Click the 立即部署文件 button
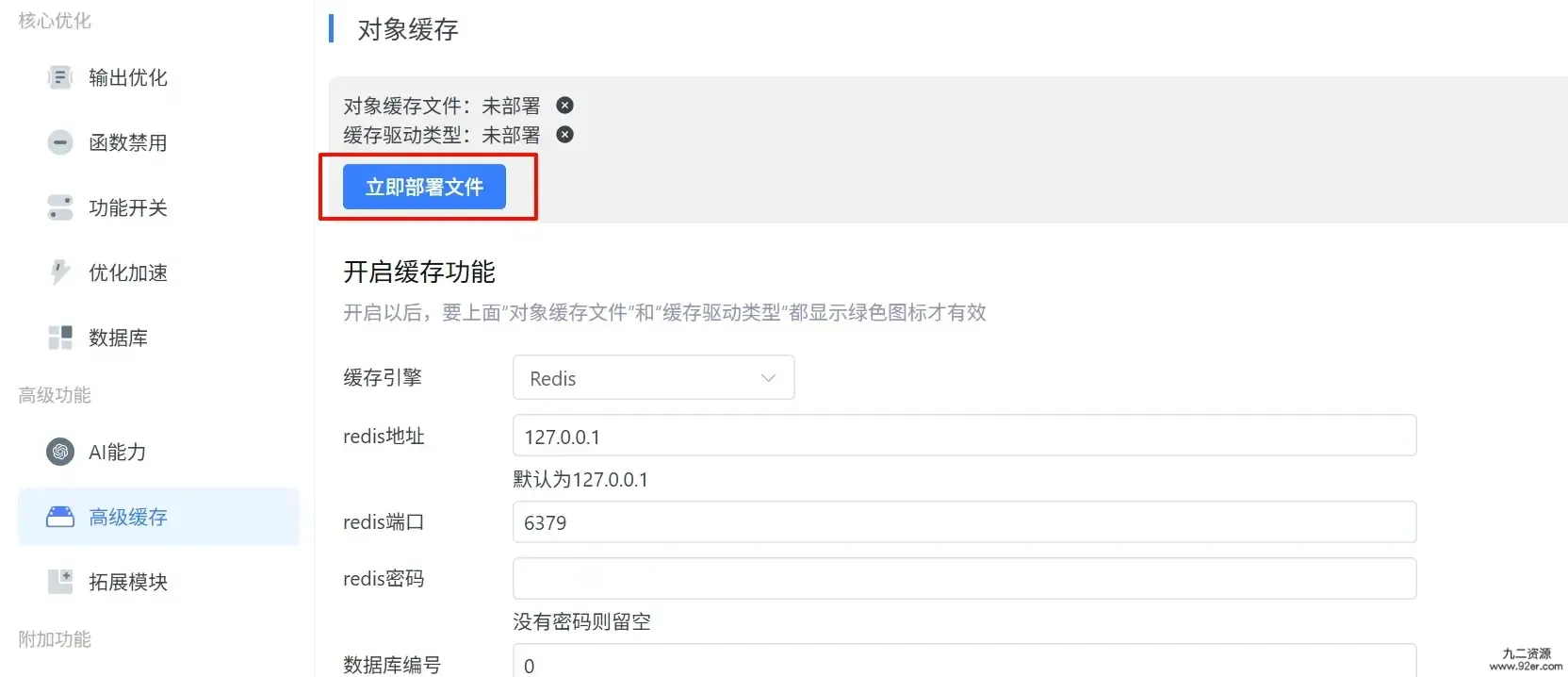Screen dimensions: 1568x677 424,187
